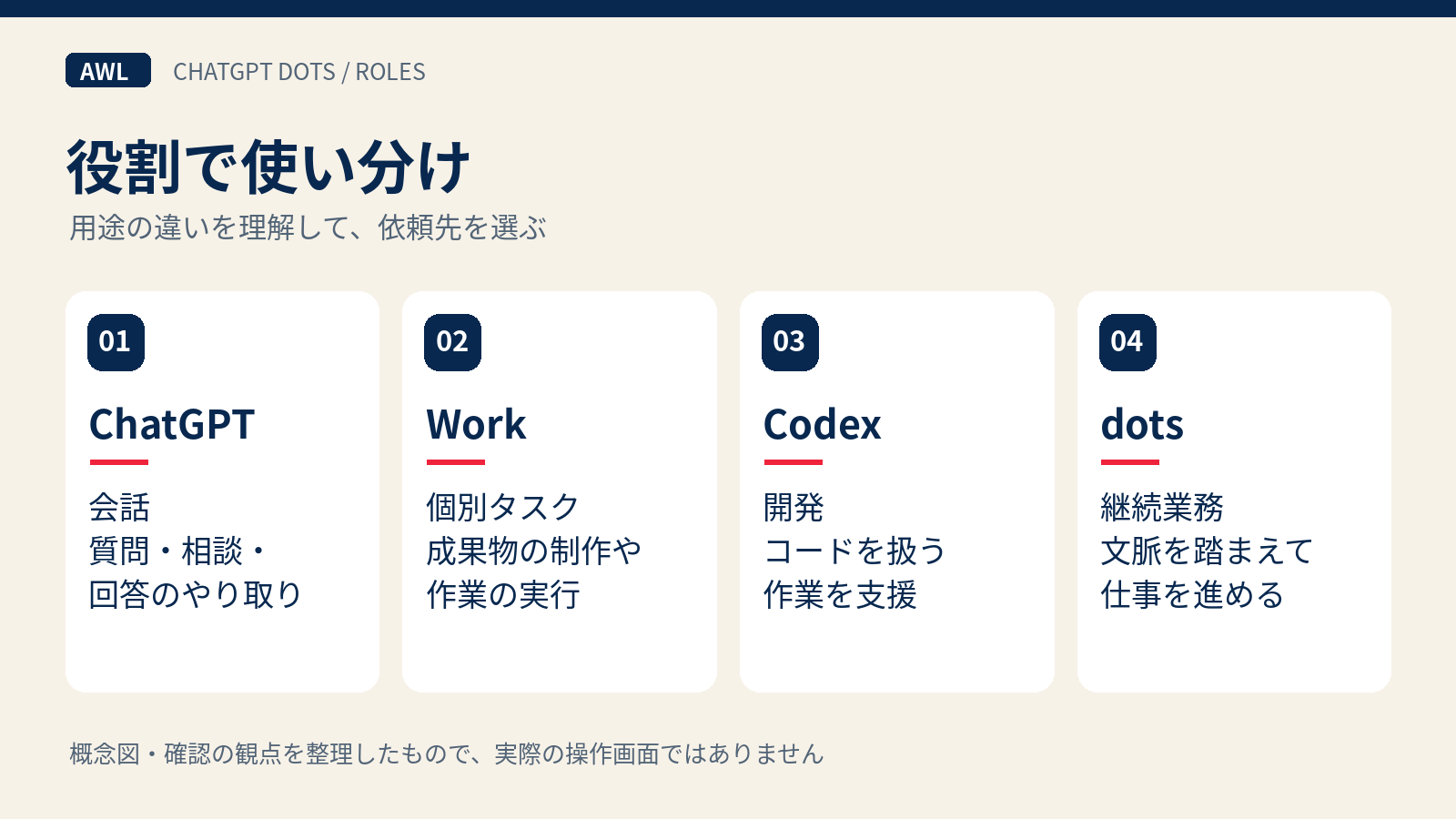Select the "CHATGPT DOTS / ROLES" header text
This screenshot has width=1456, height=819.
pyautogui.click(x=299, y=72)
